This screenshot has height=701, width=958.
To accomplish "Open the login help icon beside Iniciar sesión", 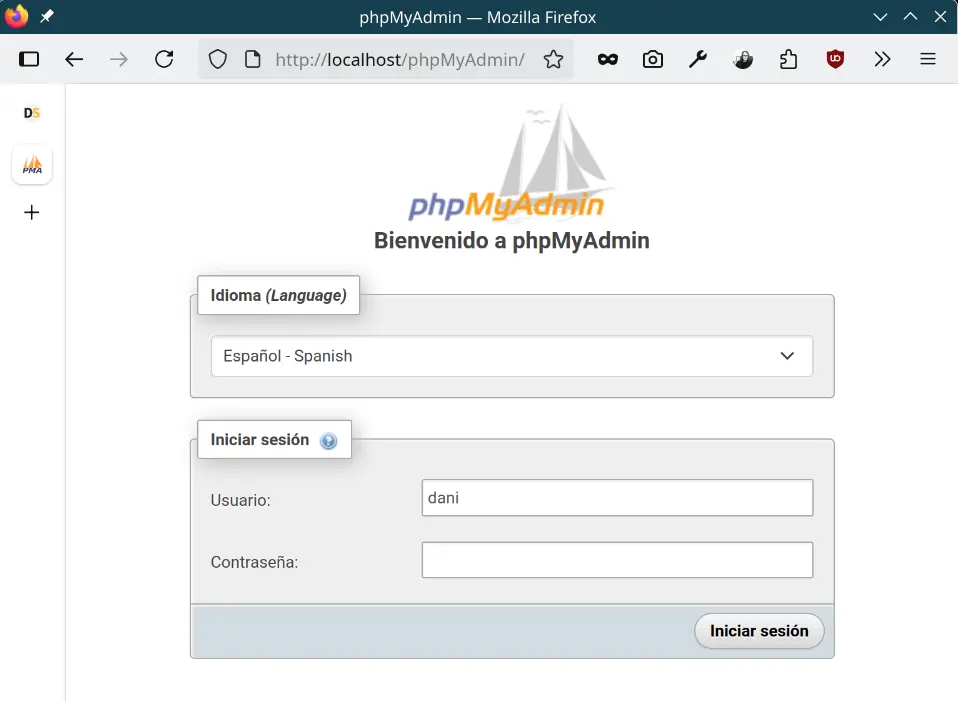I will coord(328,441).
